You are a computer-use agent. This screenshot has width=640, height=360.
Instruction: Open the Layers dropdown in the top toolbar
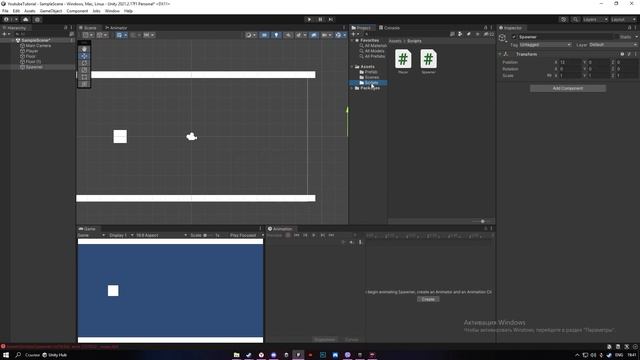coord(595,19)
